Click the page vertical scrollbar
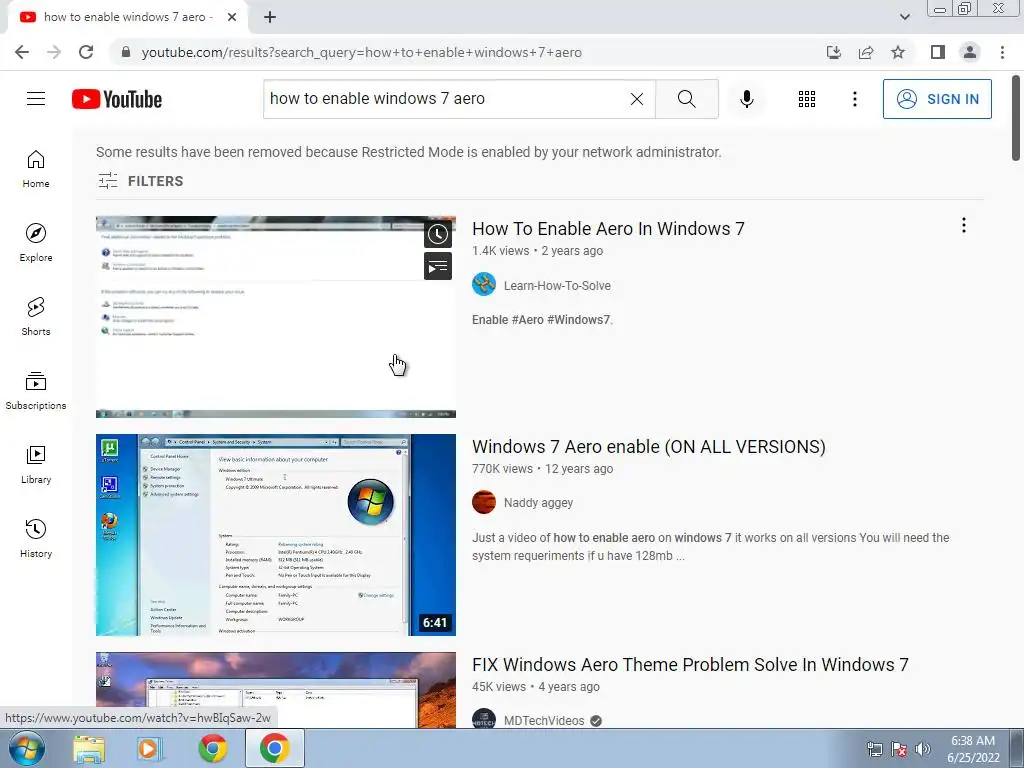The height and width of the screenshot is (768, 1024). (x=1016, y=118)
